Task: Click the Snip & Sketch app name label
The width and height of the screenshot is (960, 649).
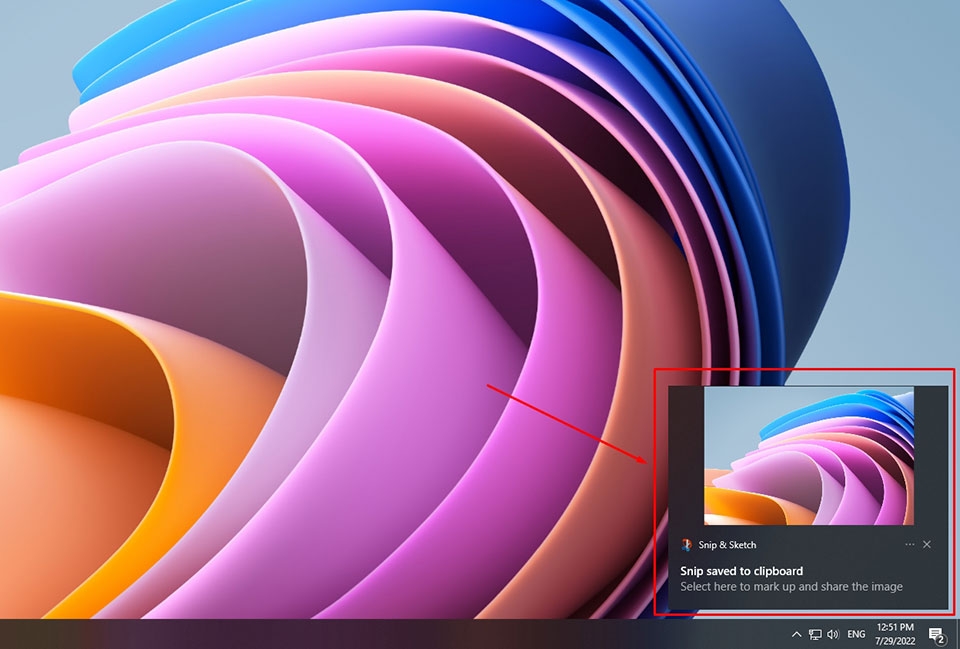Action: click(727, 545)
